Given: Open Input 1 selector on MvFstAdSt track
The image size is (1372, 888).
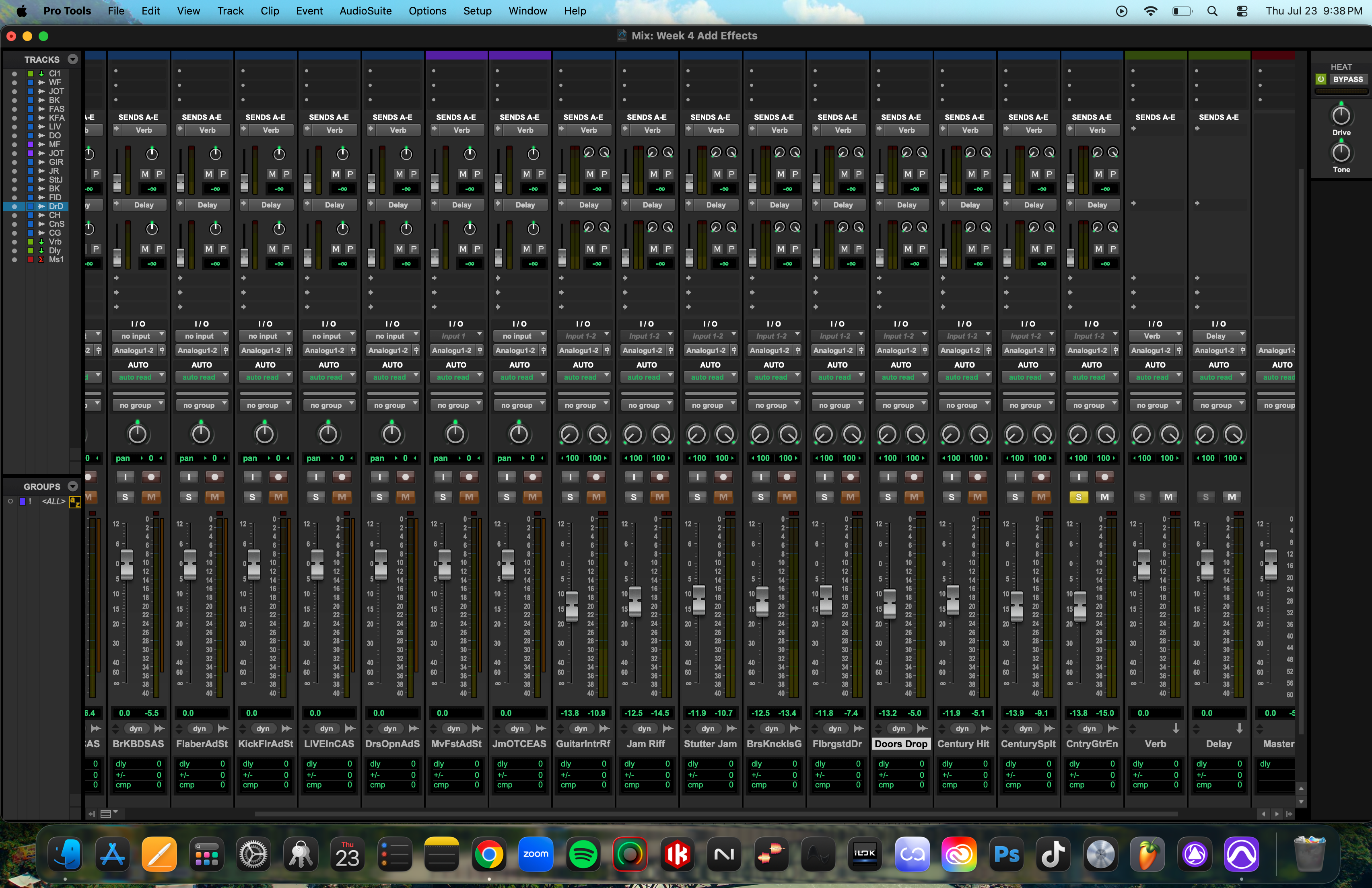Looking at the screenshot, I should coord(456,336).
